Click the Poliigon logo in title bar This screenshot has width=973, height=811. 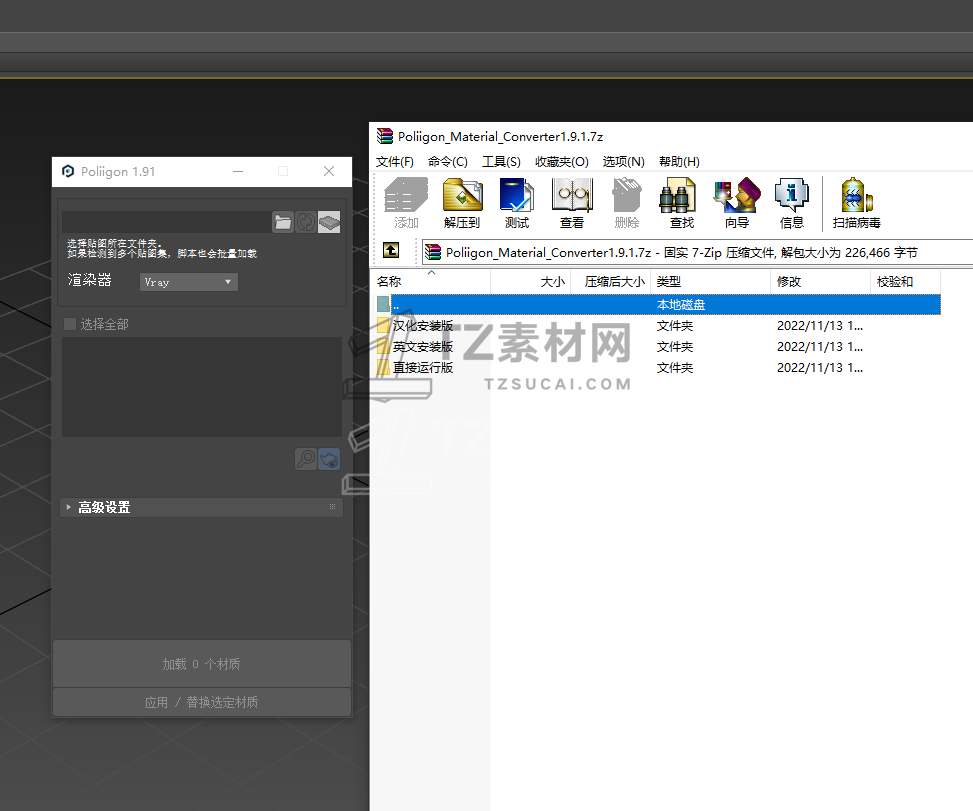pos(68,171)
